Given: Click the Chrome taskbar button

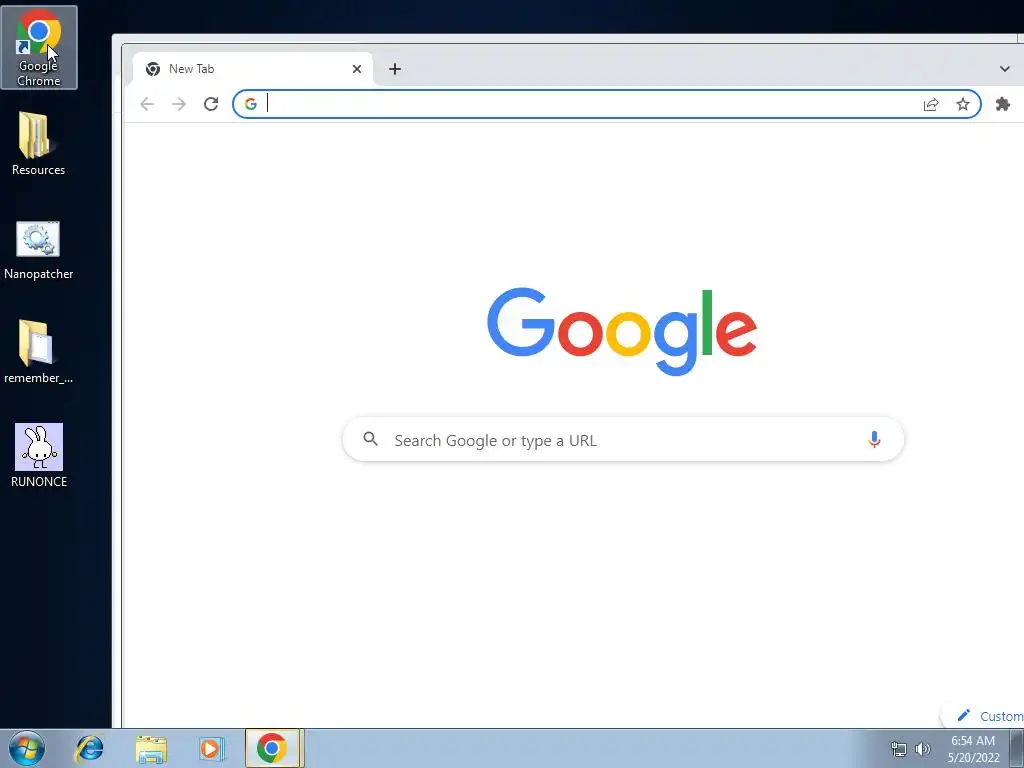Looking at the screenshot, I should tap(272, 748).
